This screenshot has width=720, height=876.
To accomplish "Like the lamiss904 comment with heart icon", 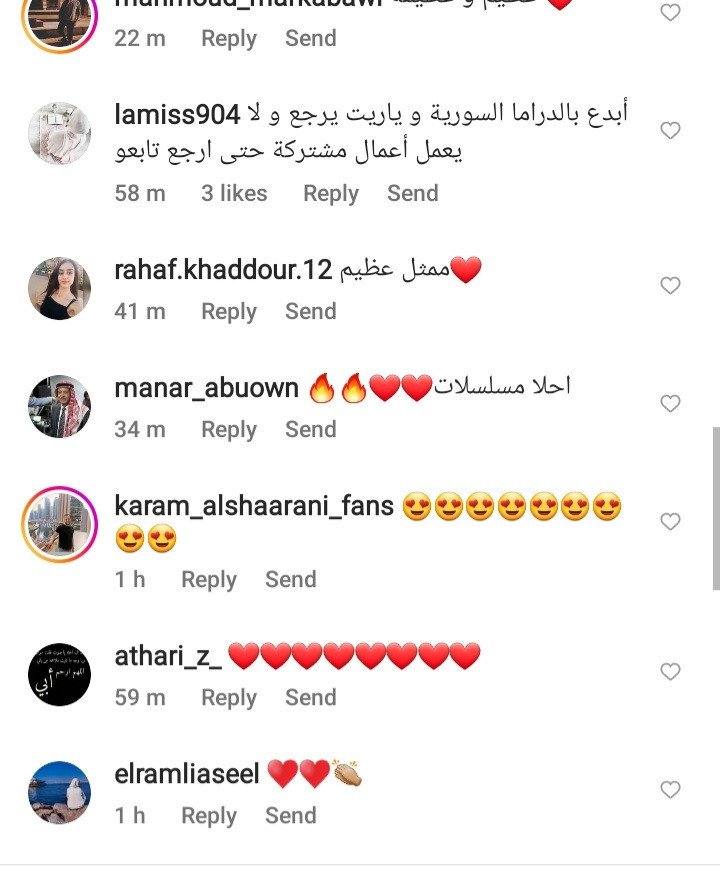I will 670,130.
